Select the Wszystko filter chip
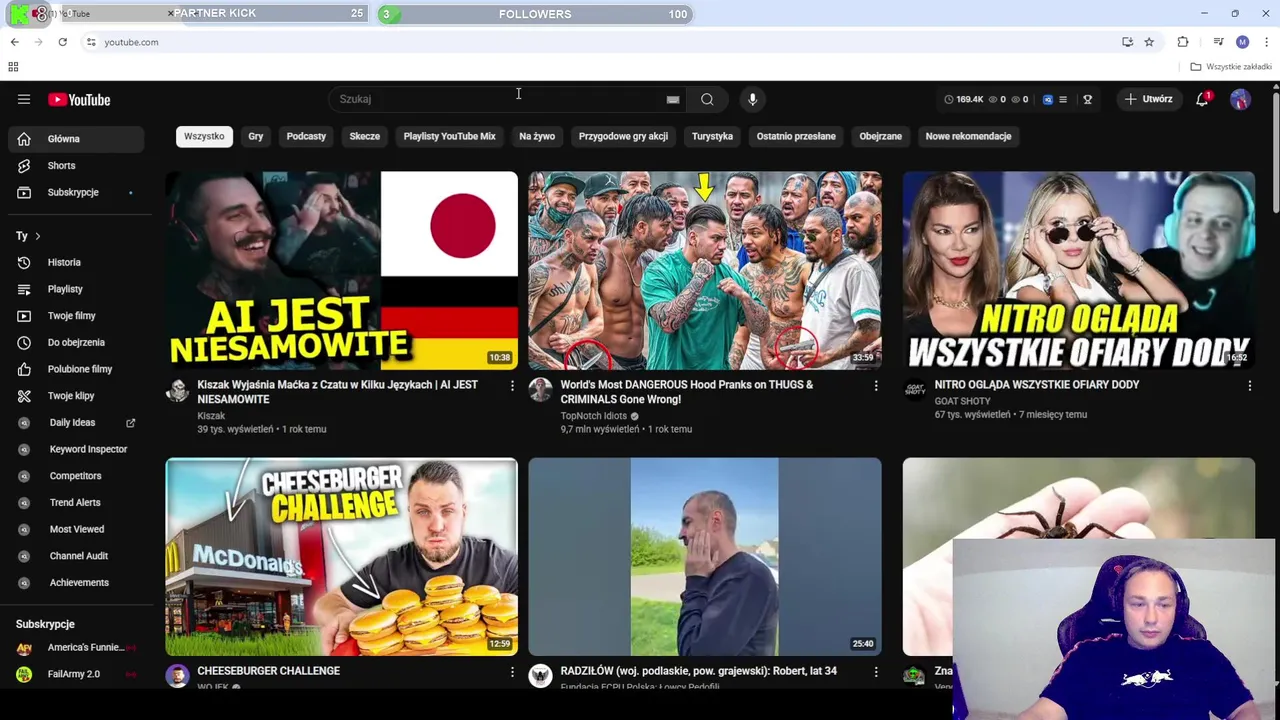 click(x=204, y=136)
